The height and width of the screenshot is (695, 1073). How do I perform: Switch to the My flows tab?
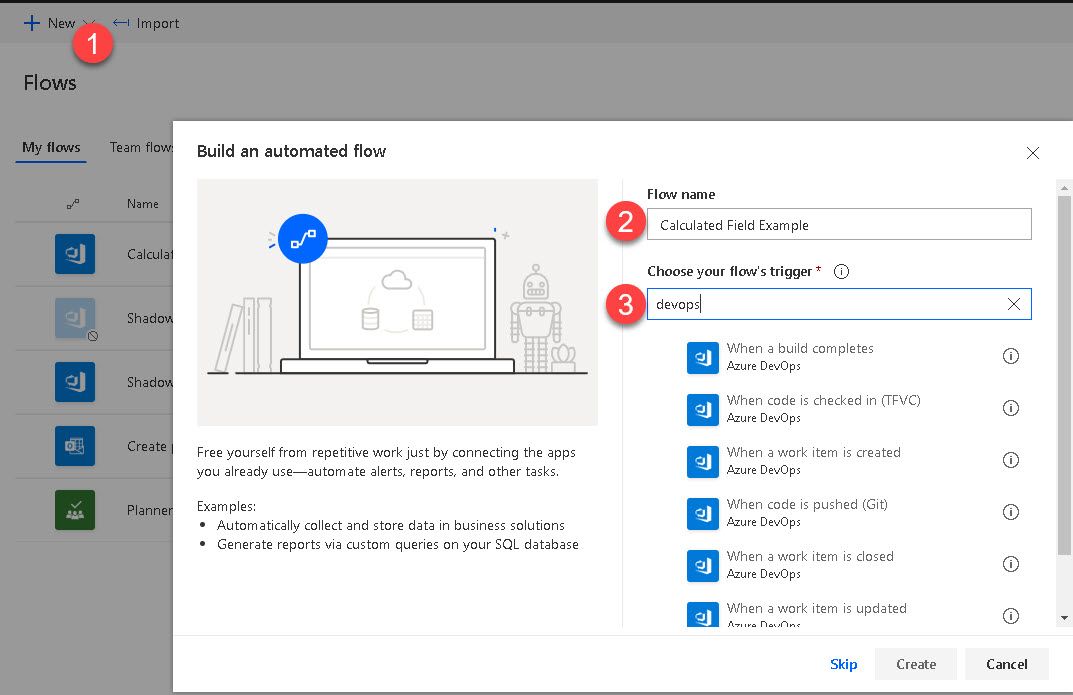point(51,147)
